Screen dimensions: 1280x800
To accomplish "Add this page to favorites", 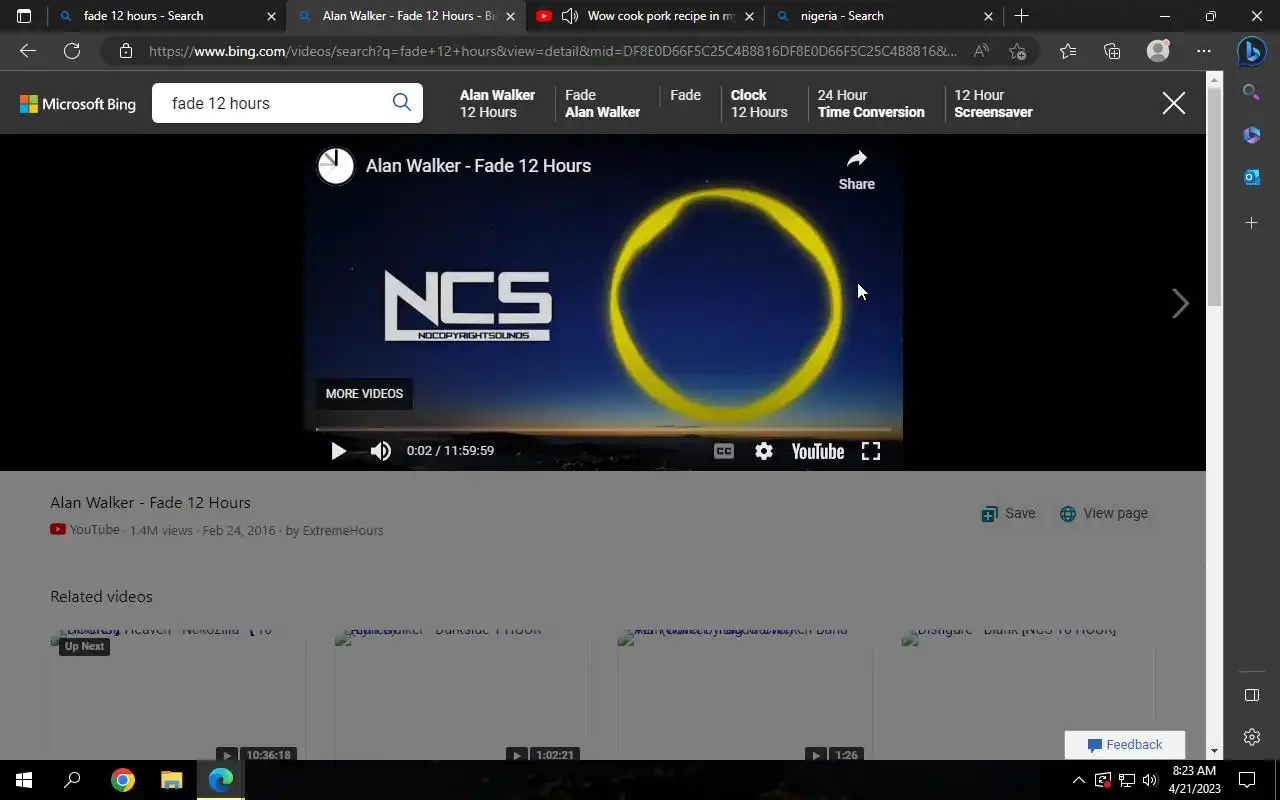I will click(1017, 51).
